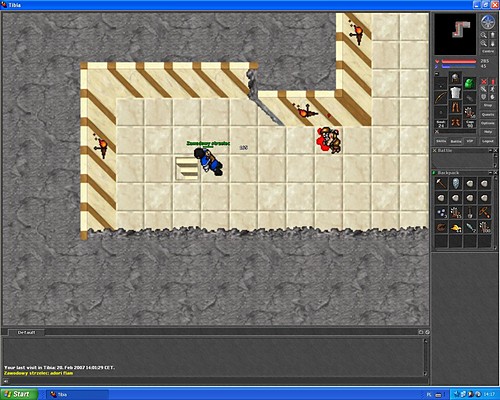Image resolution: width=500 pixels, height=400 pixels.
Task: Select the blue-grey shield item in the Backpack
Action: pos(456,183)
